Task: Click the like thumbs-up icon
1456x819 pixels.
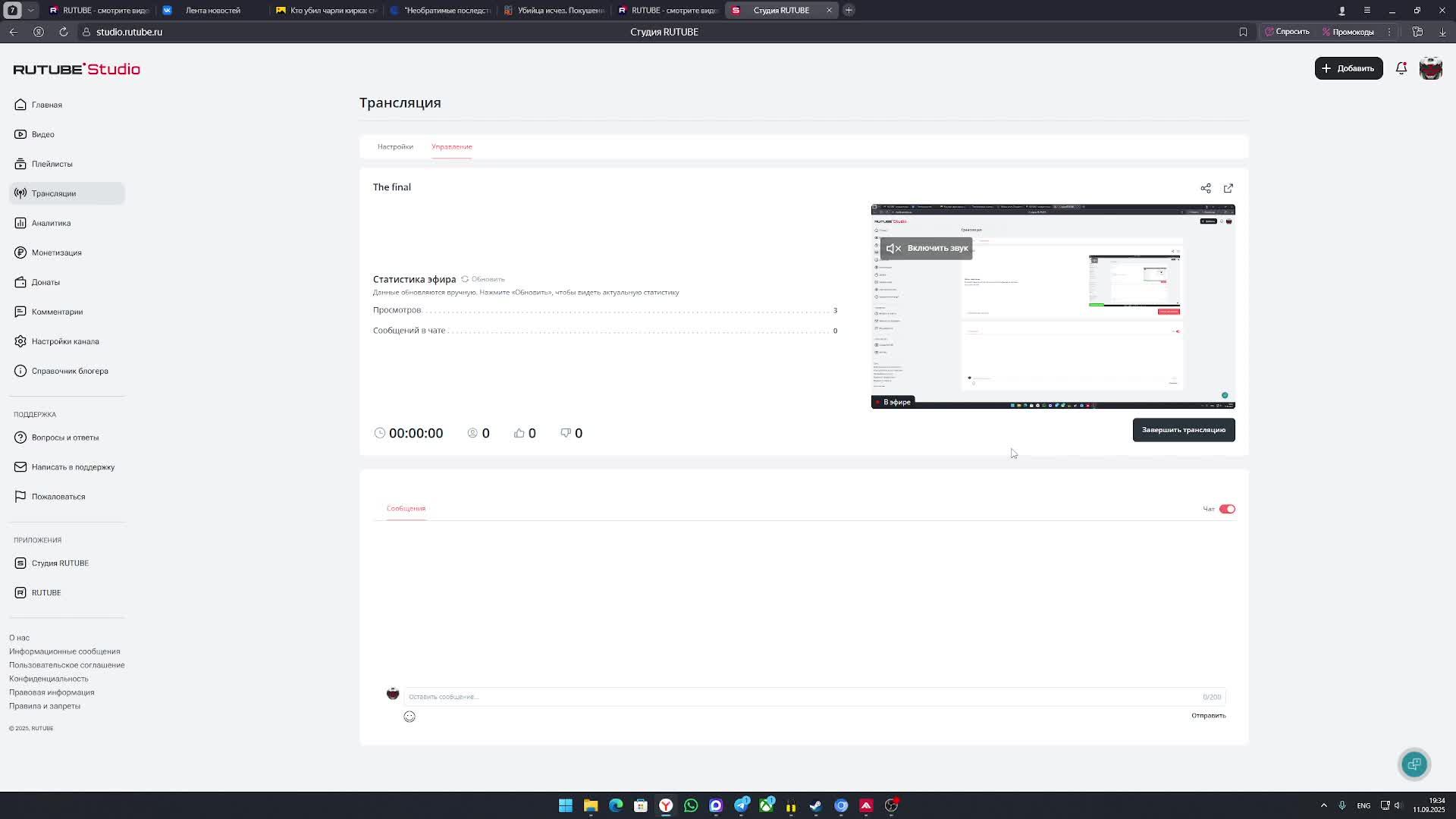Action: coord(519,433)
